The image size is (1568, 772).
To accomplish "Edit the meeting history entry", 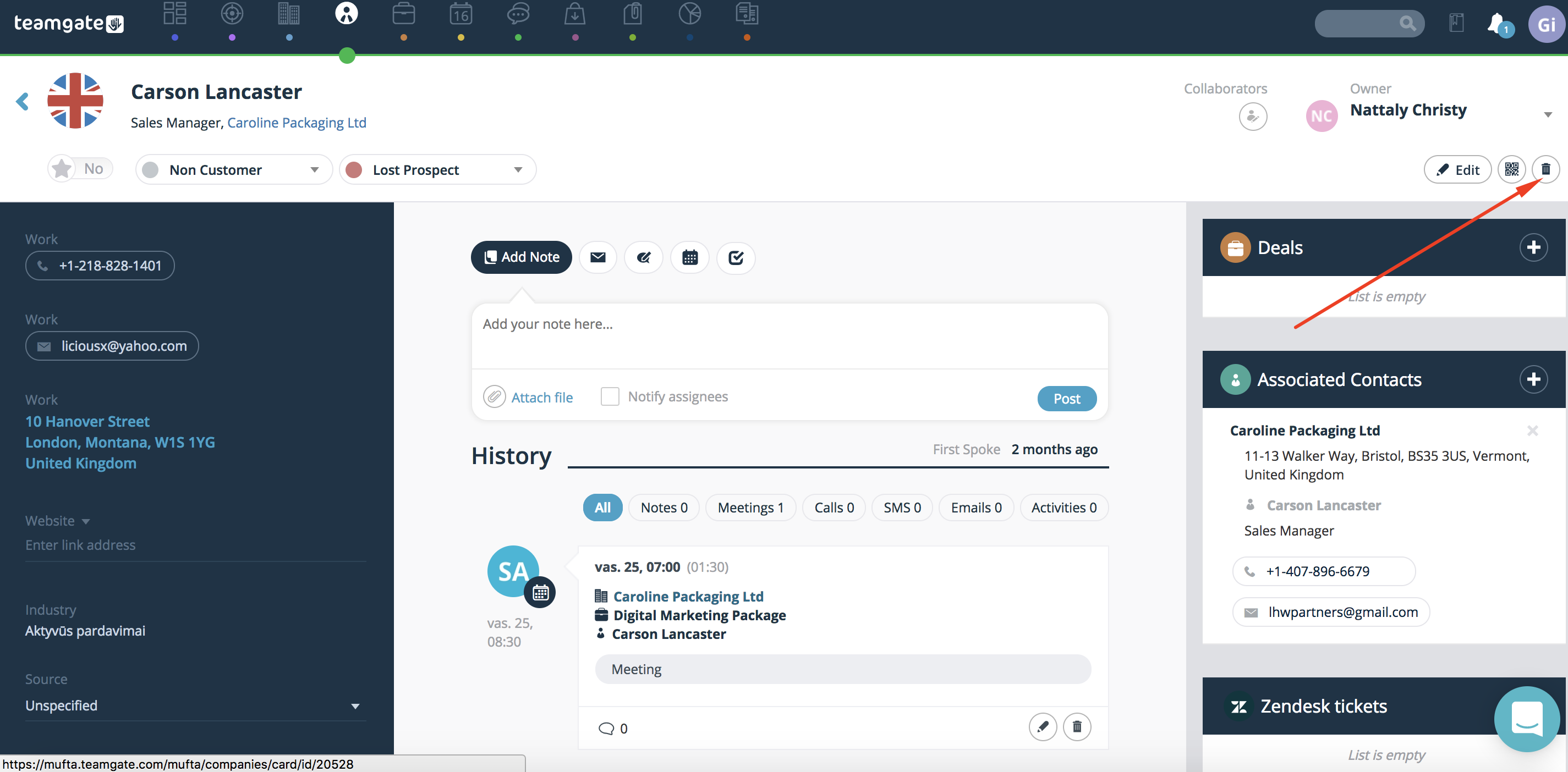I will click(x=1043, y=726).
